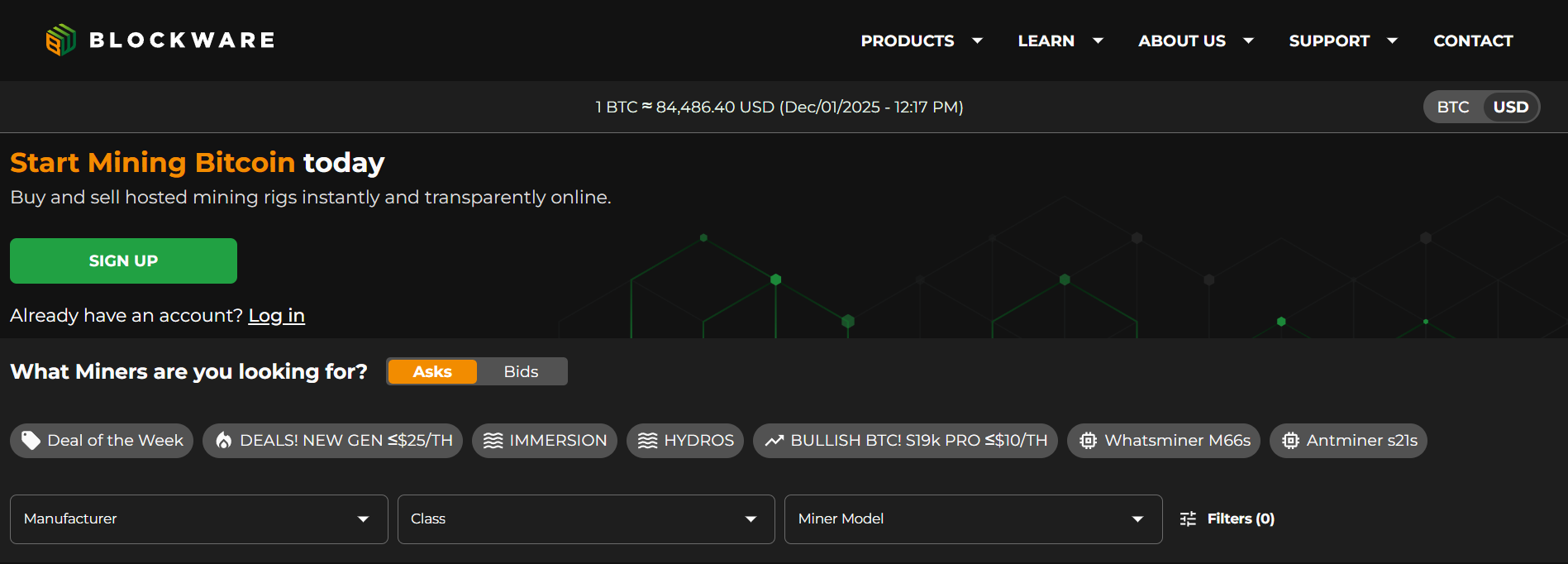Switch currency display to USD
The height and width of the screenshot is (564, 1568).
coord(1510,107)
